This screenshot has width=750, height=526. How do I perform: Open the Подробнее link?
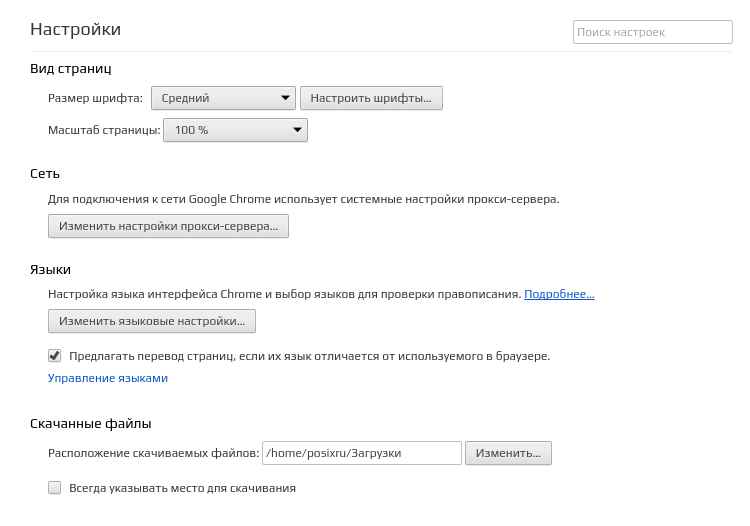pos(559,294)
